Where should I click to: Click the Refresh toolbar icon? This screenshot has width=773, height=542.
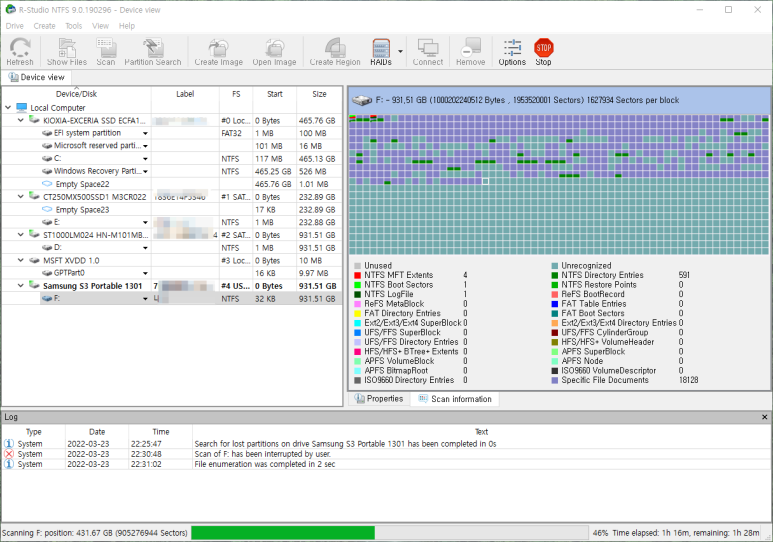pos(20,52)
